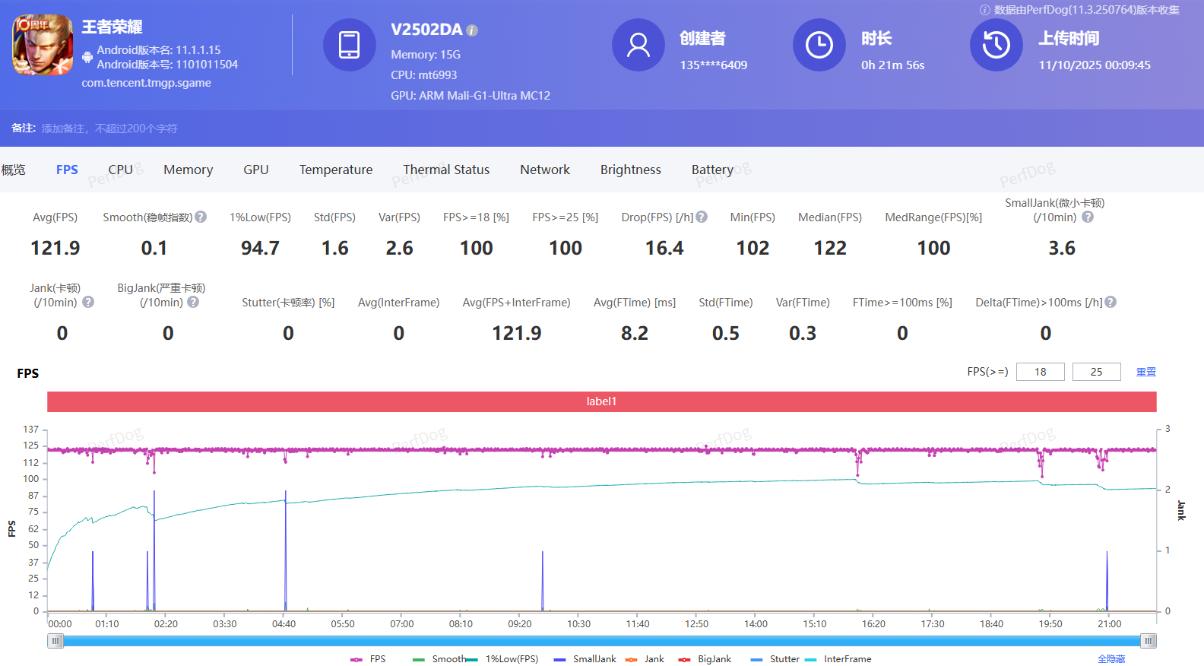
Task: Toggle SmallJank series in chart legend
Action: click(x=585, y=659)
